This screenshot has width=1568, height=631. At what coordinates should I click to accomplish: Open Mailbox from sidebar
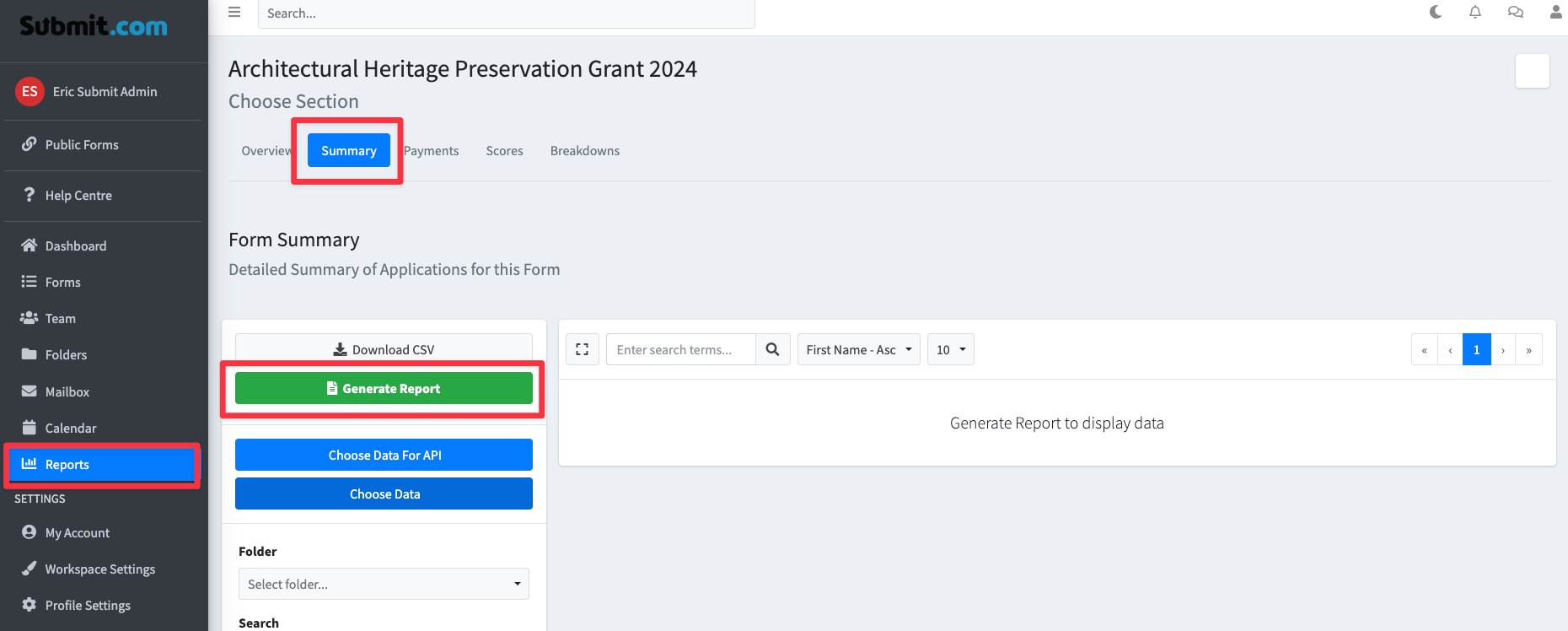pos(67,391)
